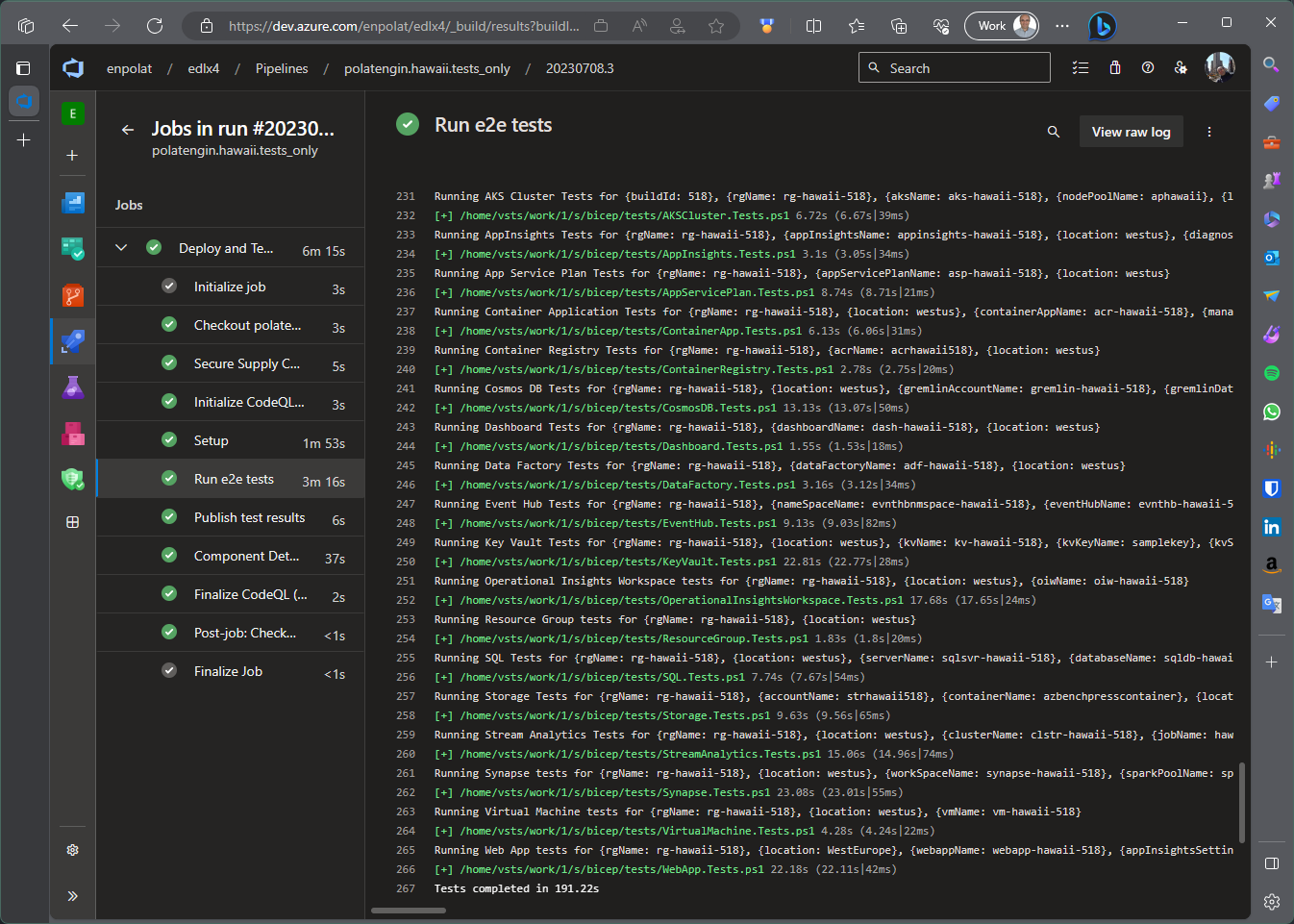Open the help question mark icon
Viewport: 1294px width, 924px height.
[1148, 67]
